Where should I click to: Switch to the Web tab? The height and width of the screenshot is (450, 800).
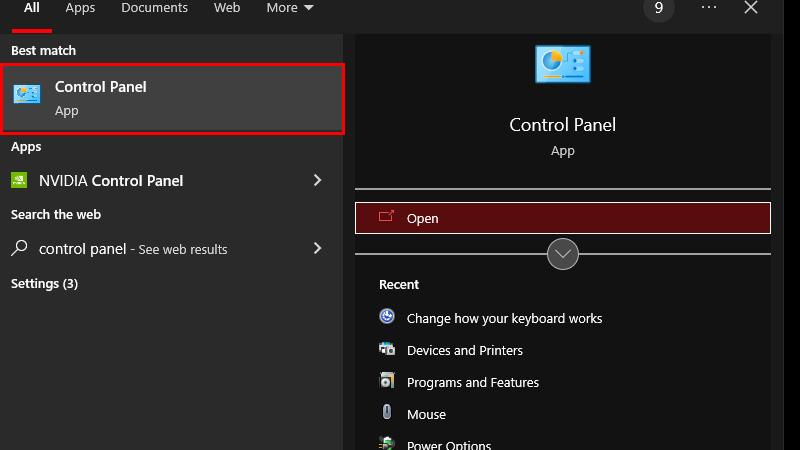227,8
